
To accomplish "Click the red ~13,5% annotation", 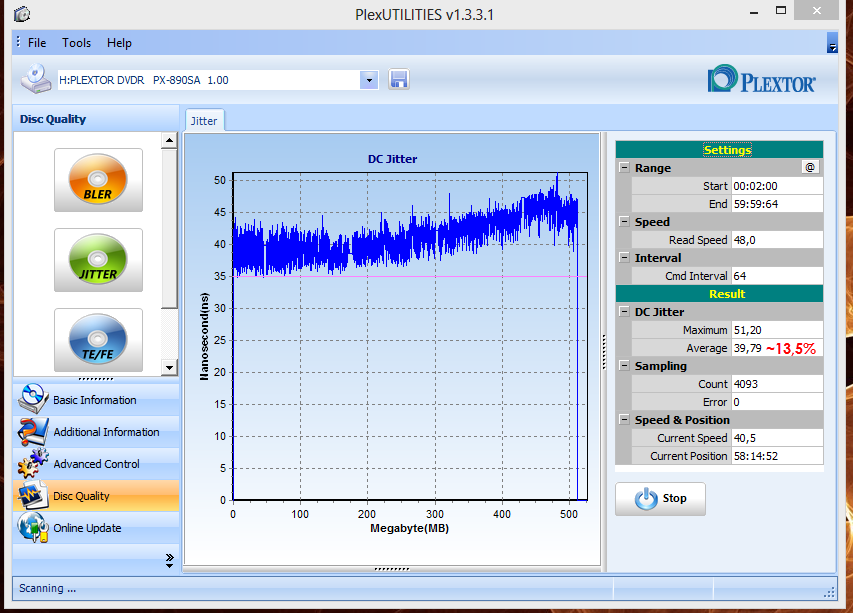I will point(791,349).
